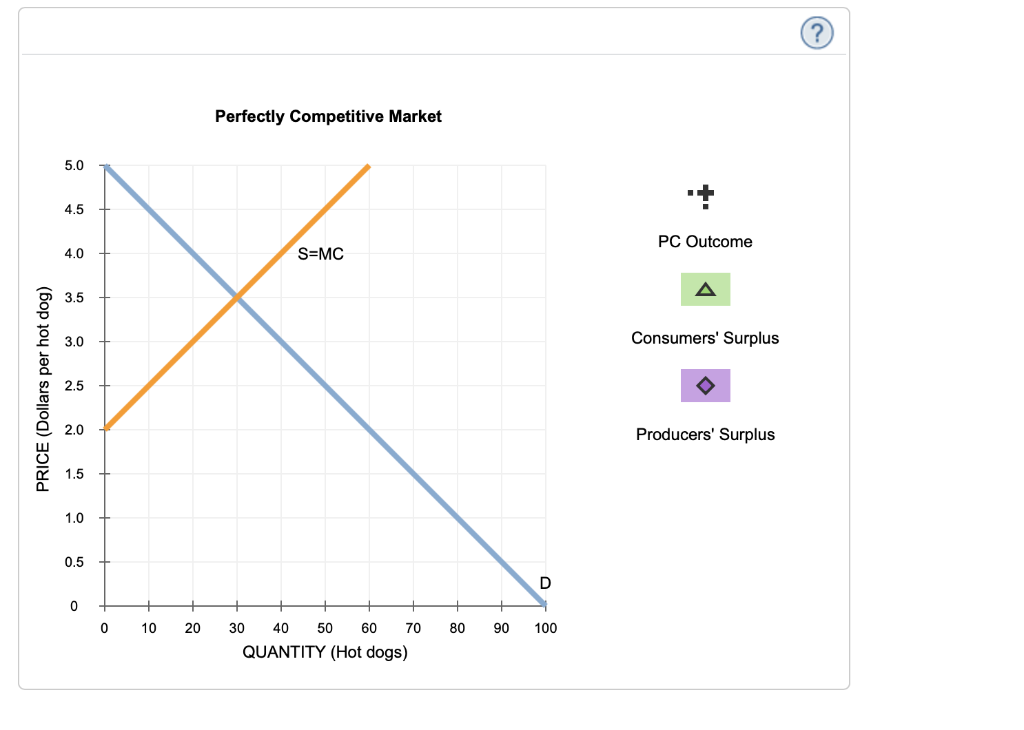
Task: Click the QUANTITY (Hot dogs) axis label
Action: point(324,652)
